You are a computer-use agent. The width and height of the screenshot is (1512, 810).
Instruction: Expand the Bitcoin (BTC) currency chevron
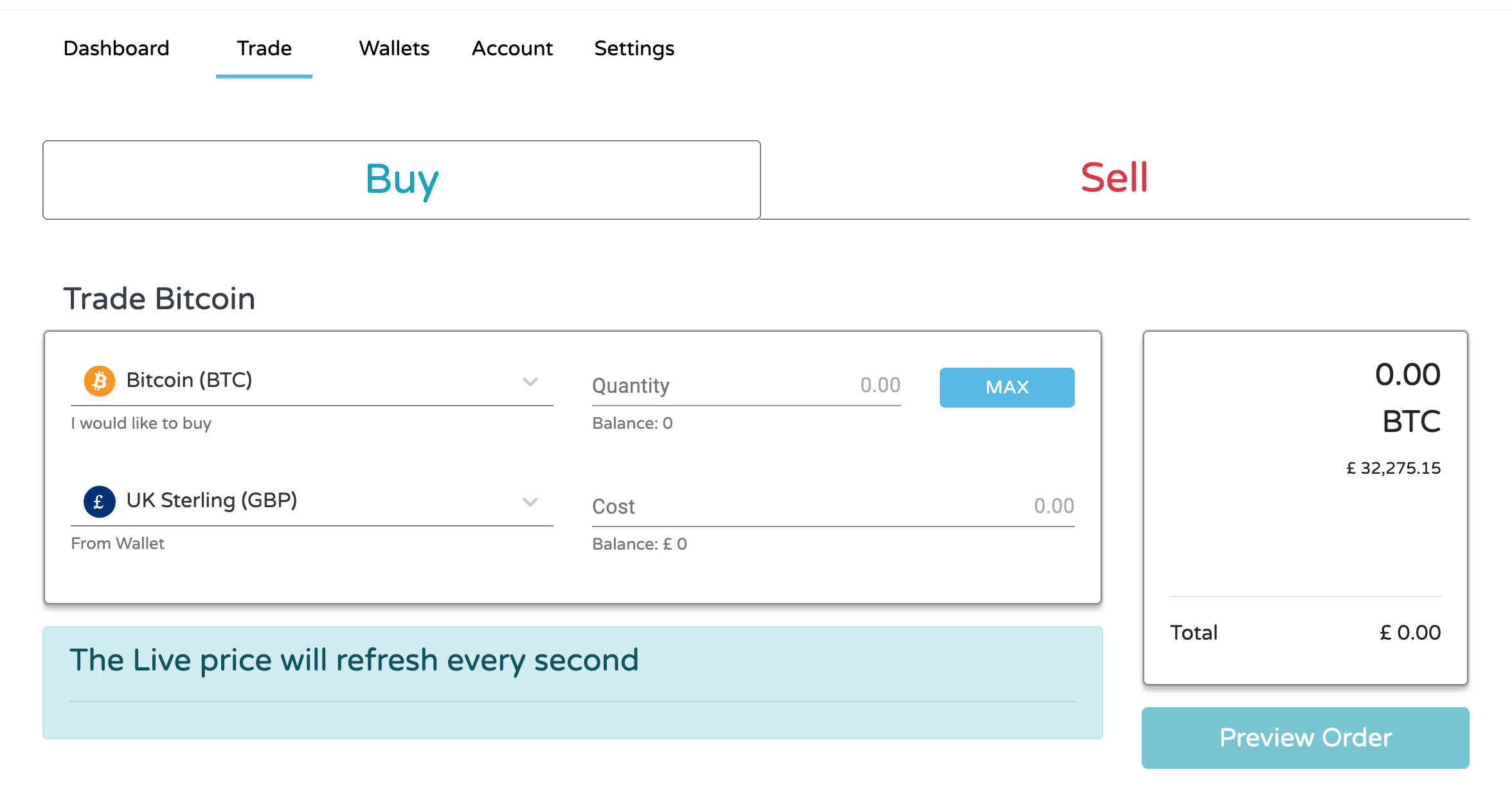[x=530, y=382]
